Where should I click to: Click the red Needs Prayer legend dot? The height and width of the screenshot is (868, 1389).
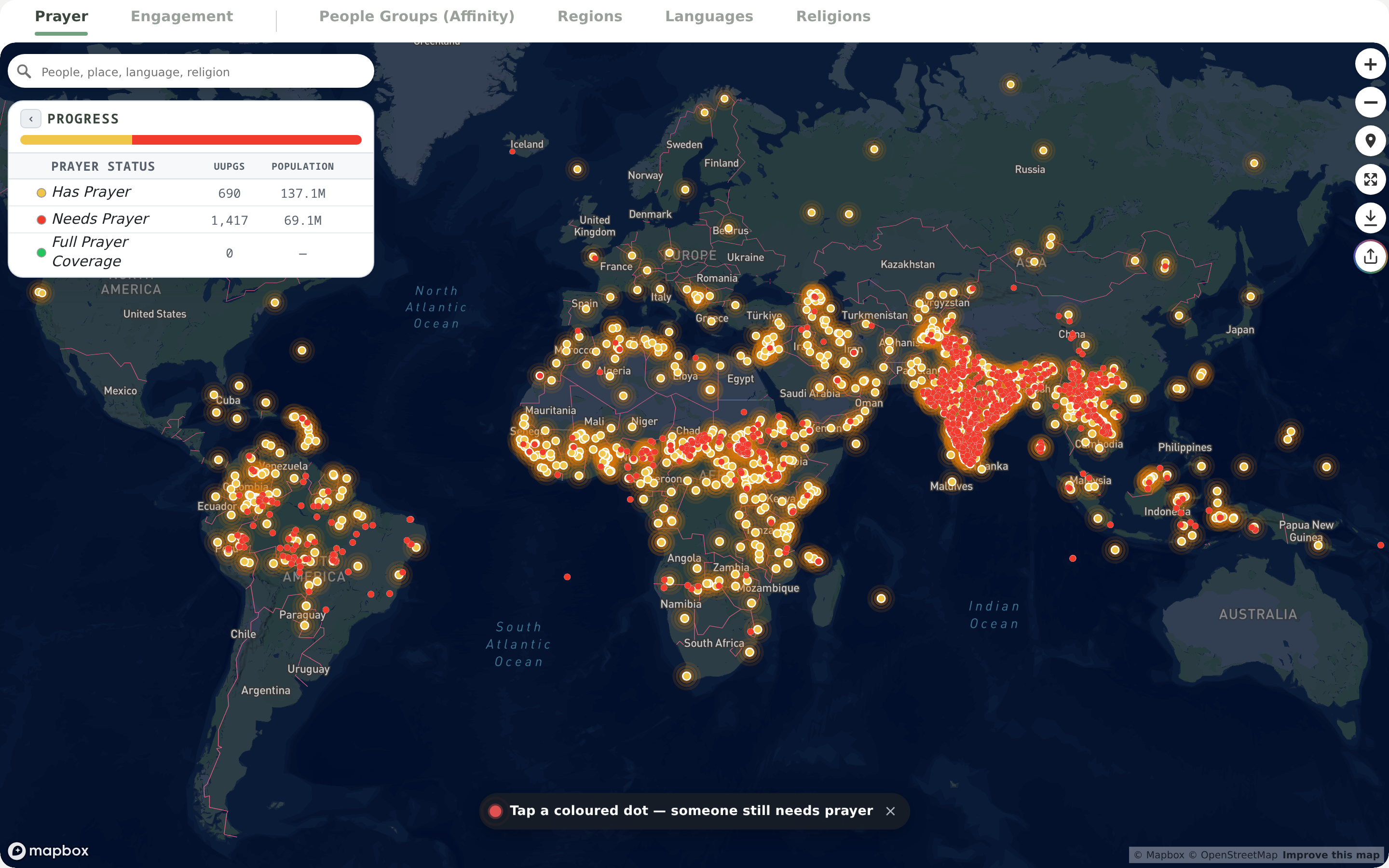(x=41, y=219)
